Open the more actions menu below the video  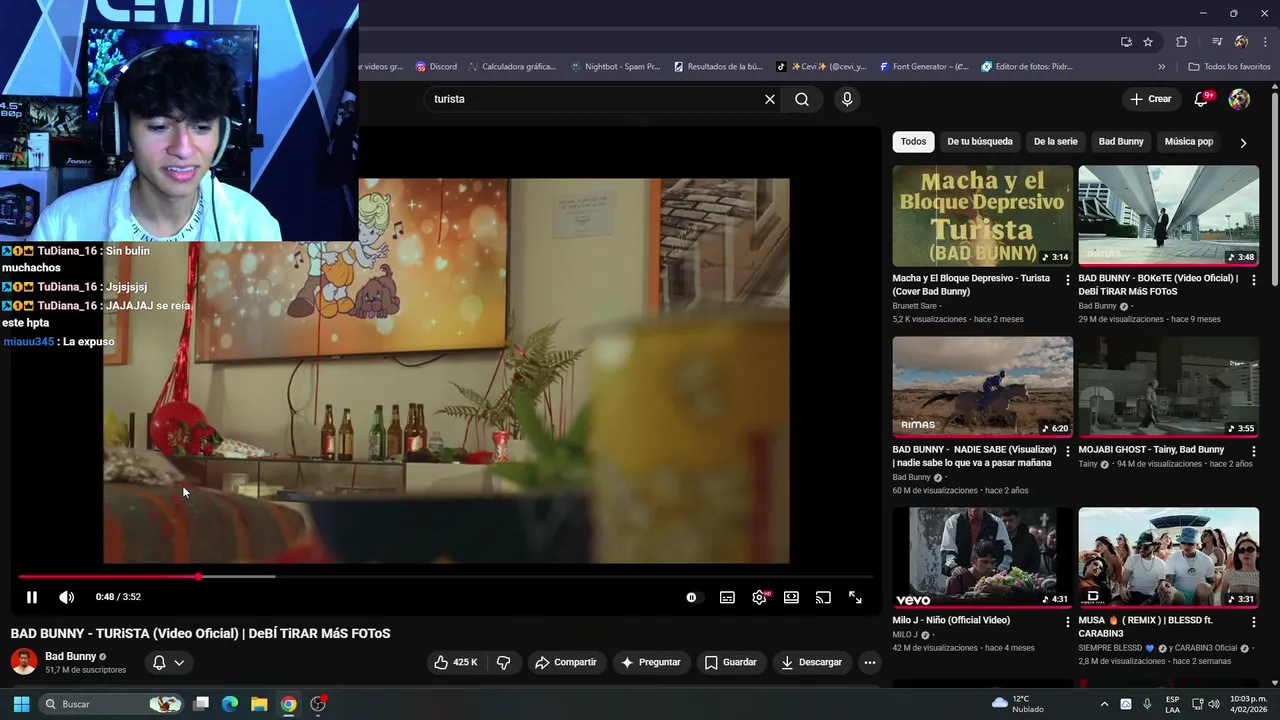point(870,662)
